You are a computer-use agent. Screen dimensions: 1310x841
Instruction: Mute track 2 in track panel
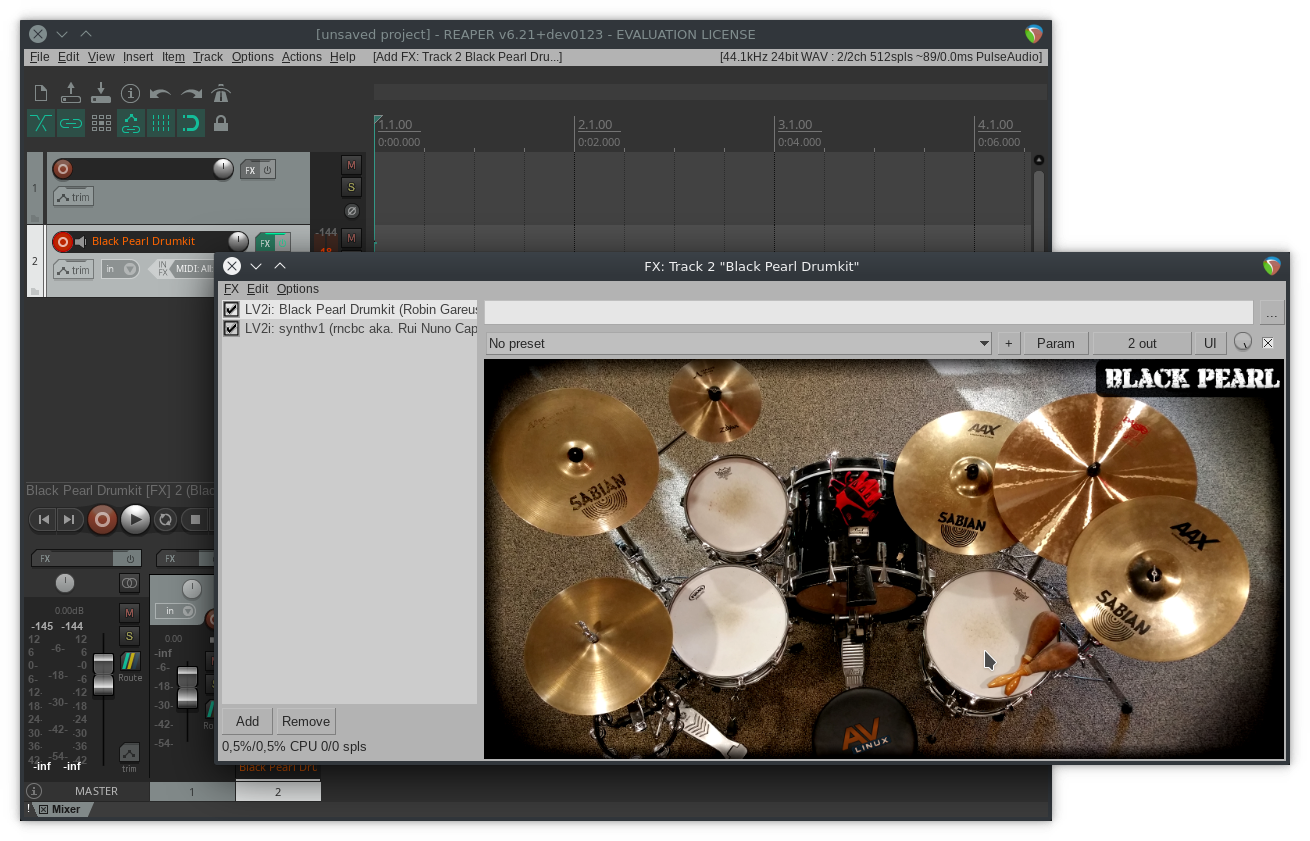click(x=351, y=237)
